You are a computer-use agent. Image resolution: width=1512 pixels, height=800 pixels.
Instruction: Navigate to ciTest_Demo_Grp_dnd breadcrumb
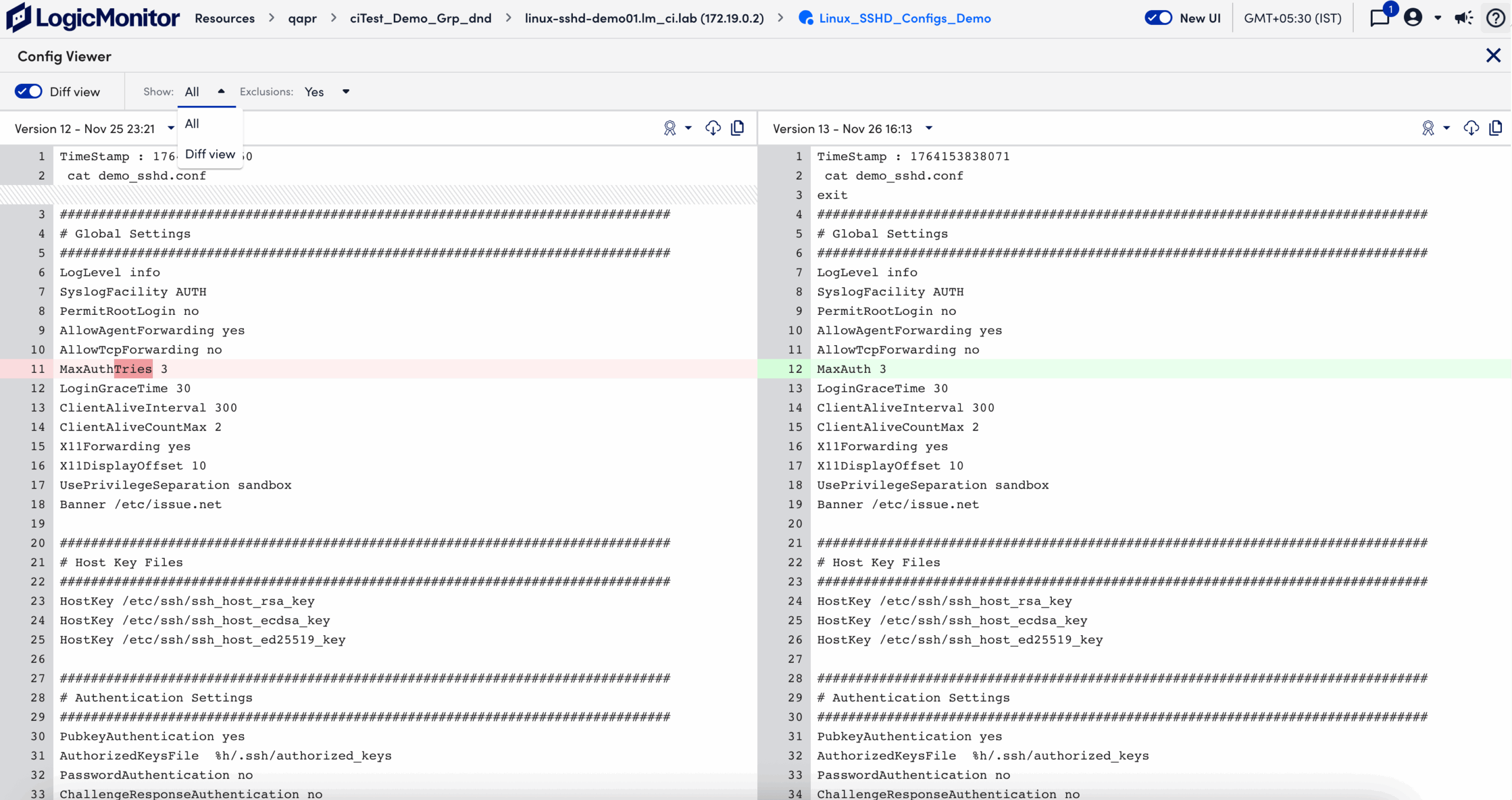pos(421,18)
